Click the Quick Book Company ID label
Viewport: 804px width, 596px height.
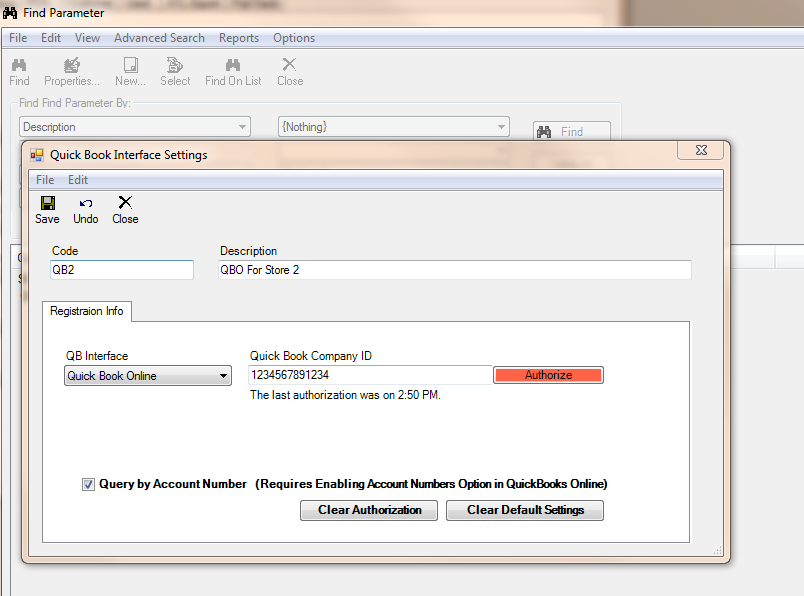coord(311,356)
